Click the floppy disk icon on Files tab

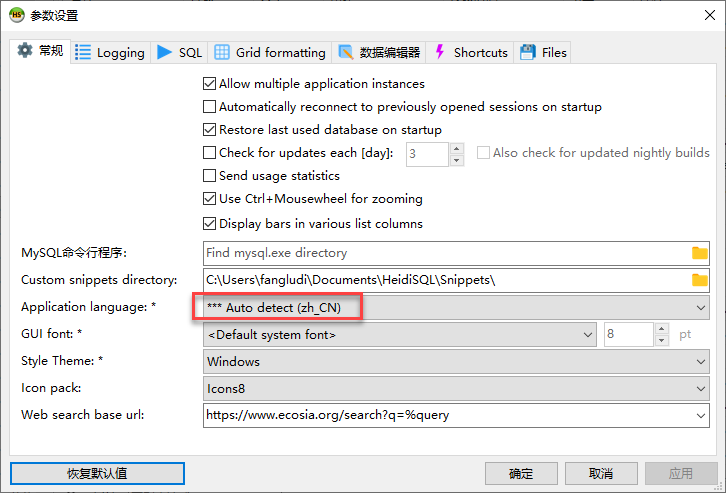528,52
